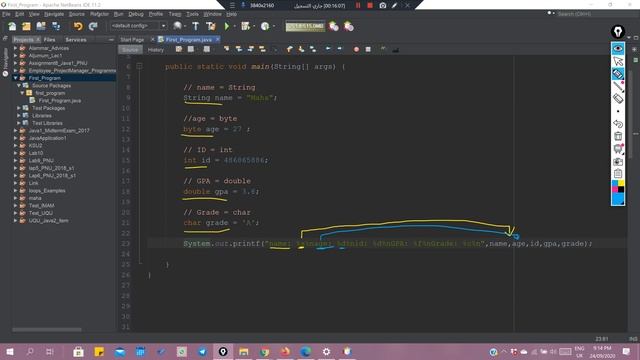Image resolution: width=640 pixels, height=360 pixels.
Task: Click the red Start Macro Recording icon
Action: point(356,49)
